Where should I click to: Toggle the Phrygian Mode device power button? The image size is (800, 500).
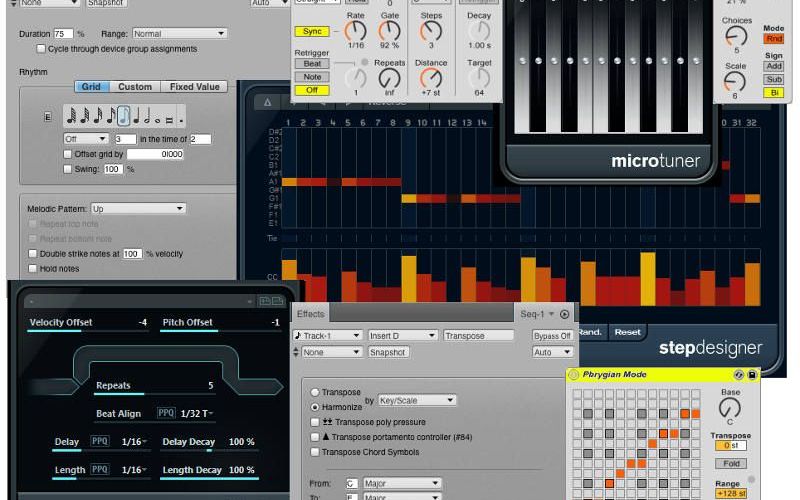(x=573, y=375)
